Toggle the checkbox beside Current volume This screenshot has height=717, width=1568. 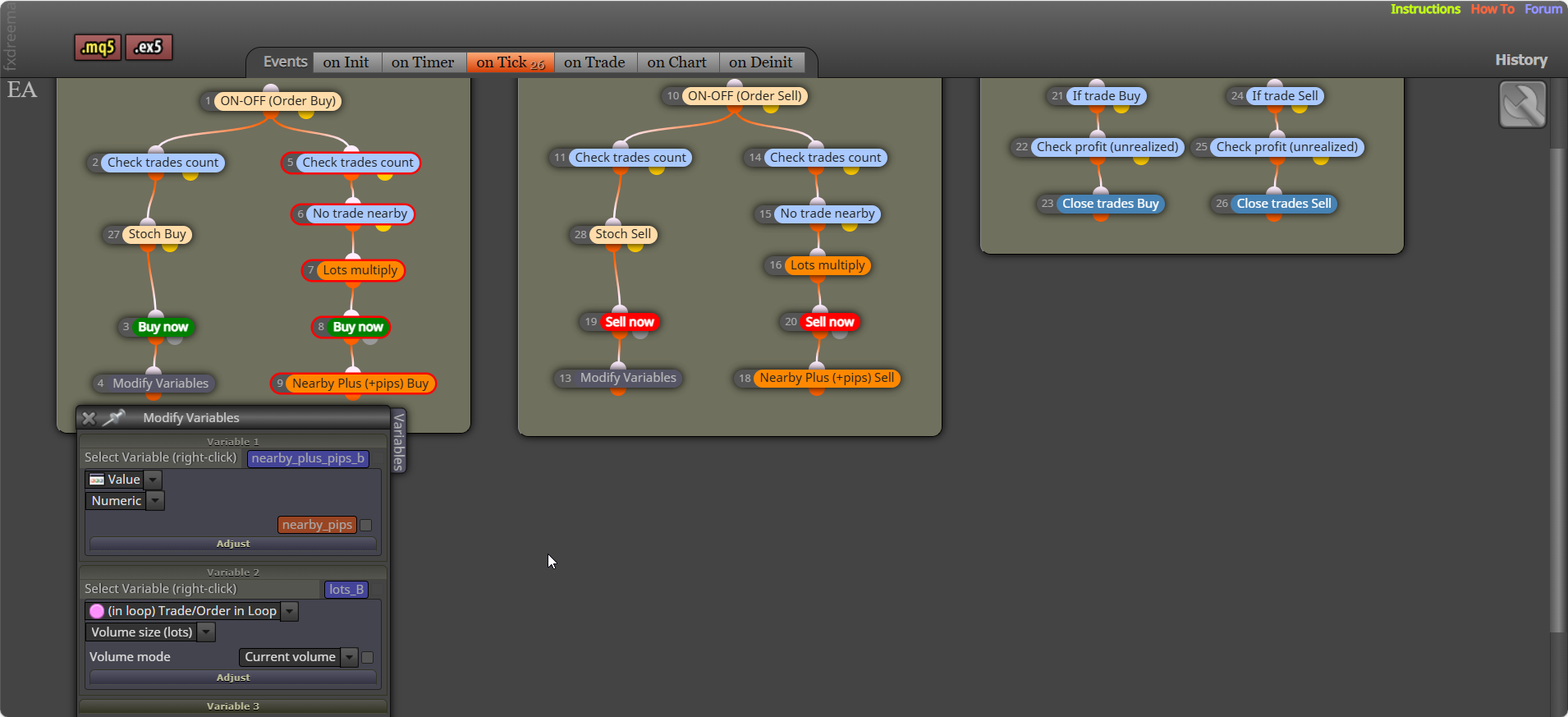pos(368,657)
